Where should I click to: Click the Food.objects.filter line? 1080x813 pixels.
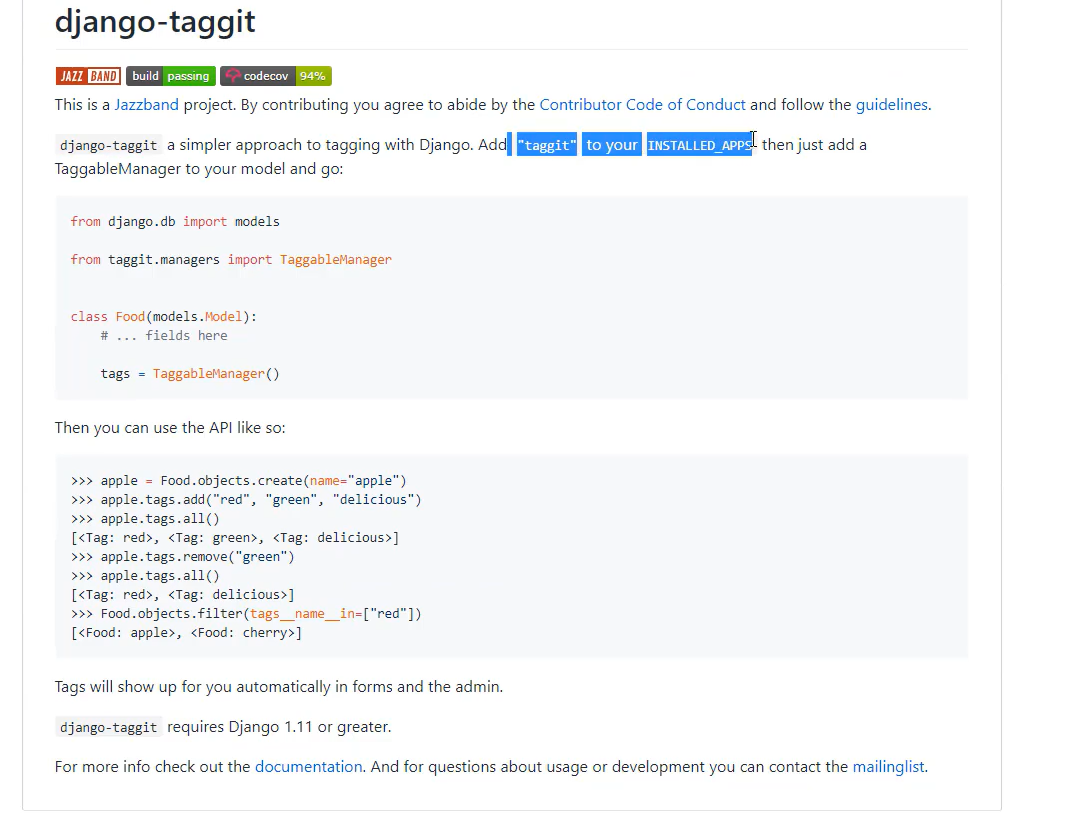point(246,614)
